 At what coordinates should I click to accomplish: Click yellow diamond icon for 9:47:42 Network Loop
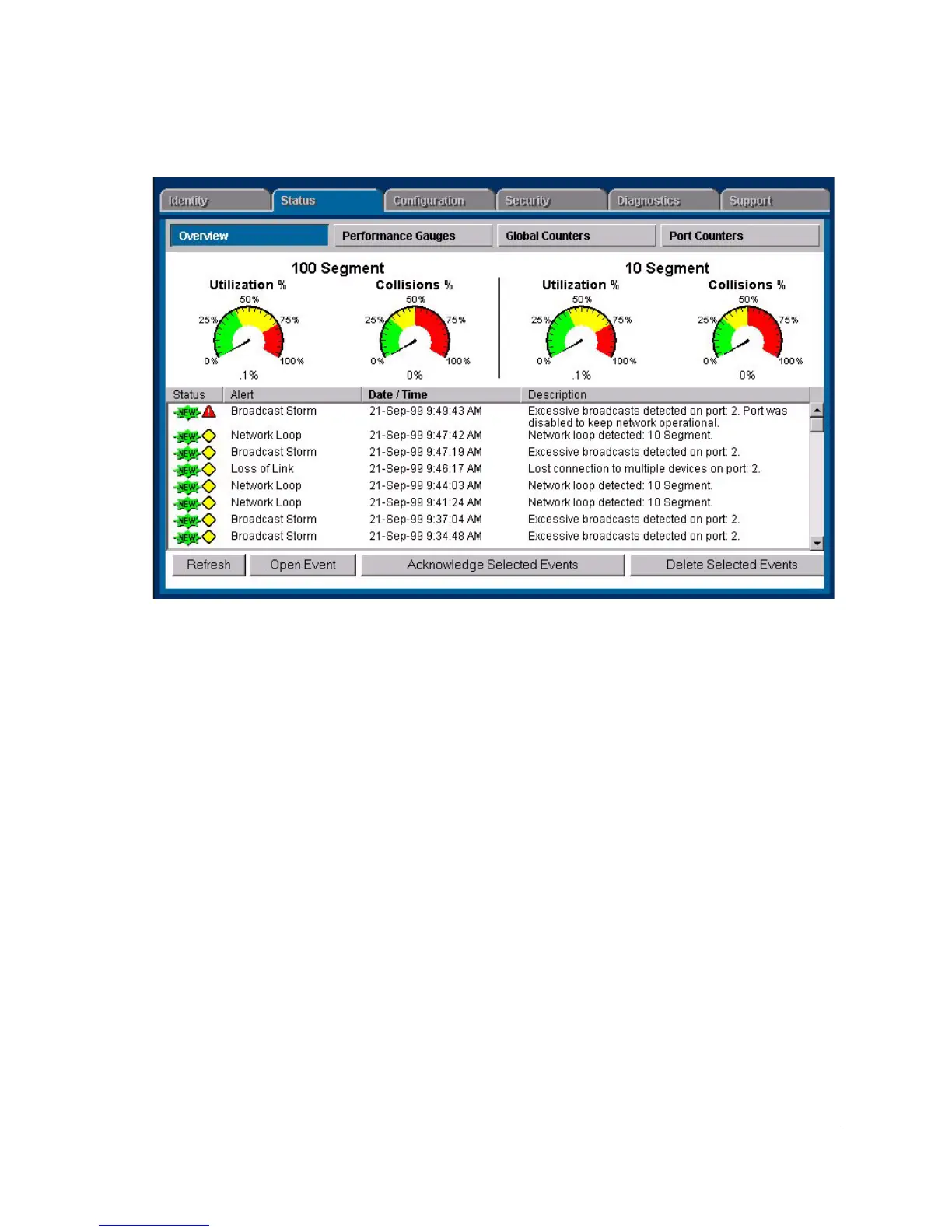208,436
